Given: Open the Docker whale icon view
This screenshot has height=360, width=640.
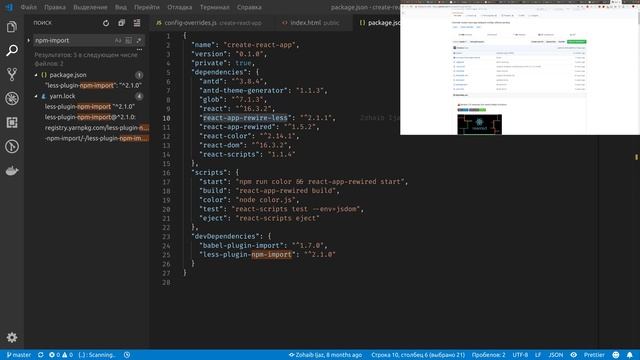Looking at the screenshot, I should point(12,171).
